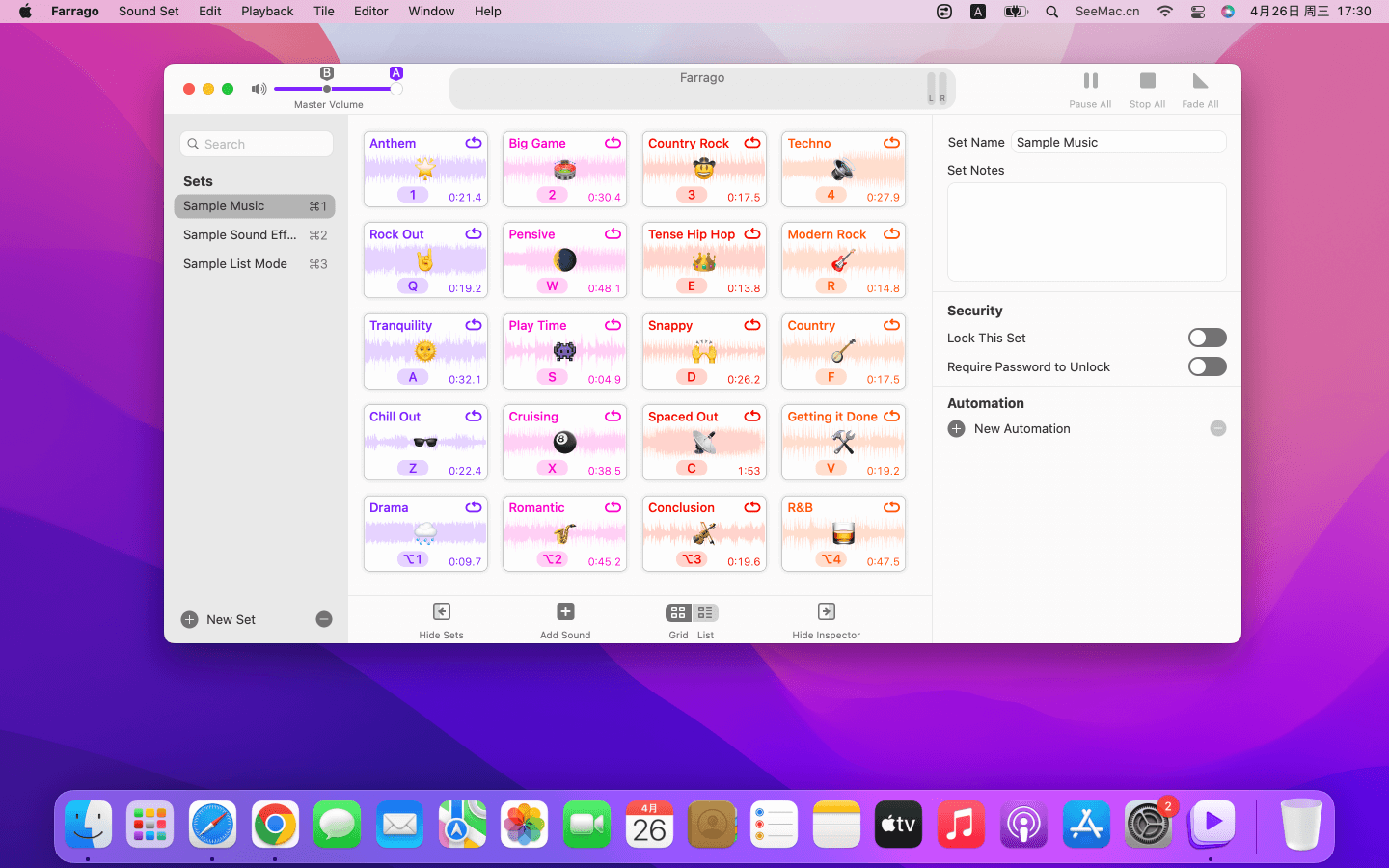The height and width of the screenshot is (868, 1389).
Task: Click New Automation label
Action: click(1021, 429)
